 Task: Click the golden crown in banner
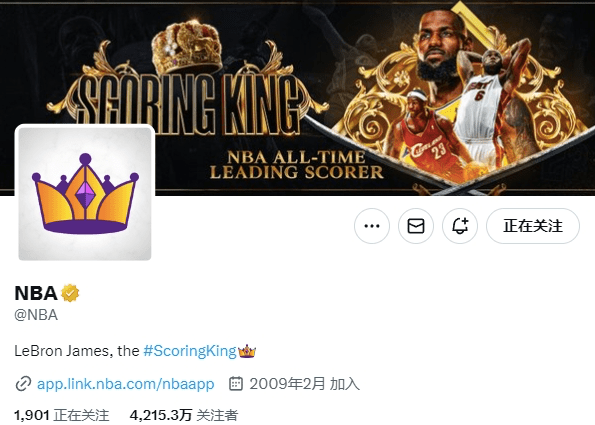(187, 47)
